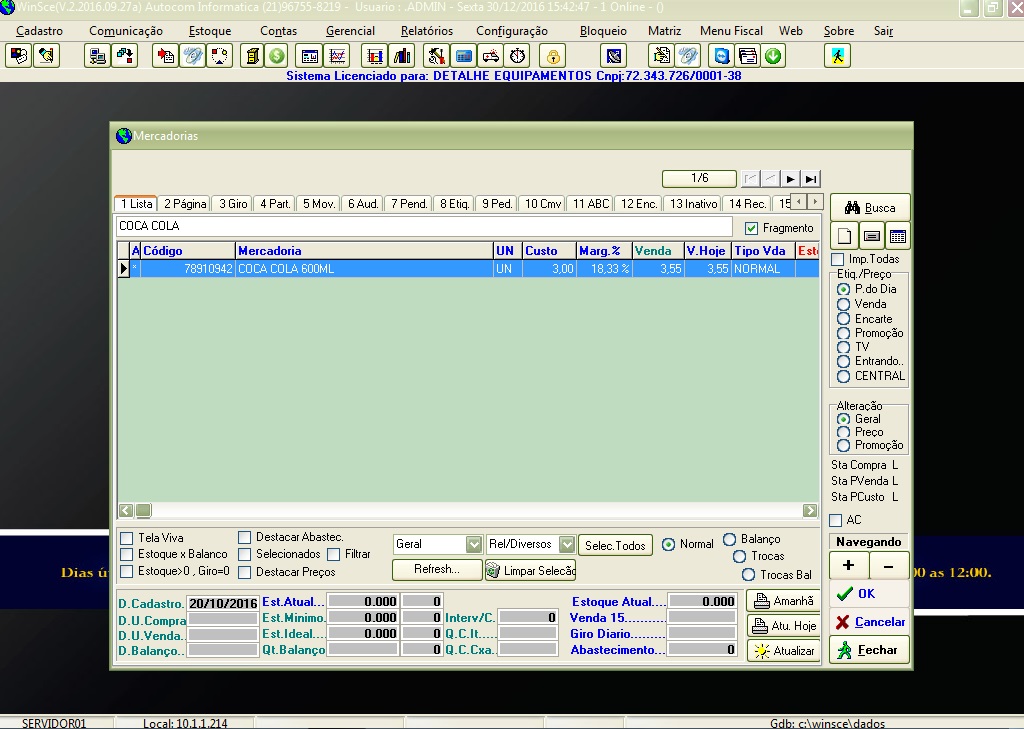Click the blank page icon below Busca
The height and width of the screenshot is (729, 1024).
844,236
